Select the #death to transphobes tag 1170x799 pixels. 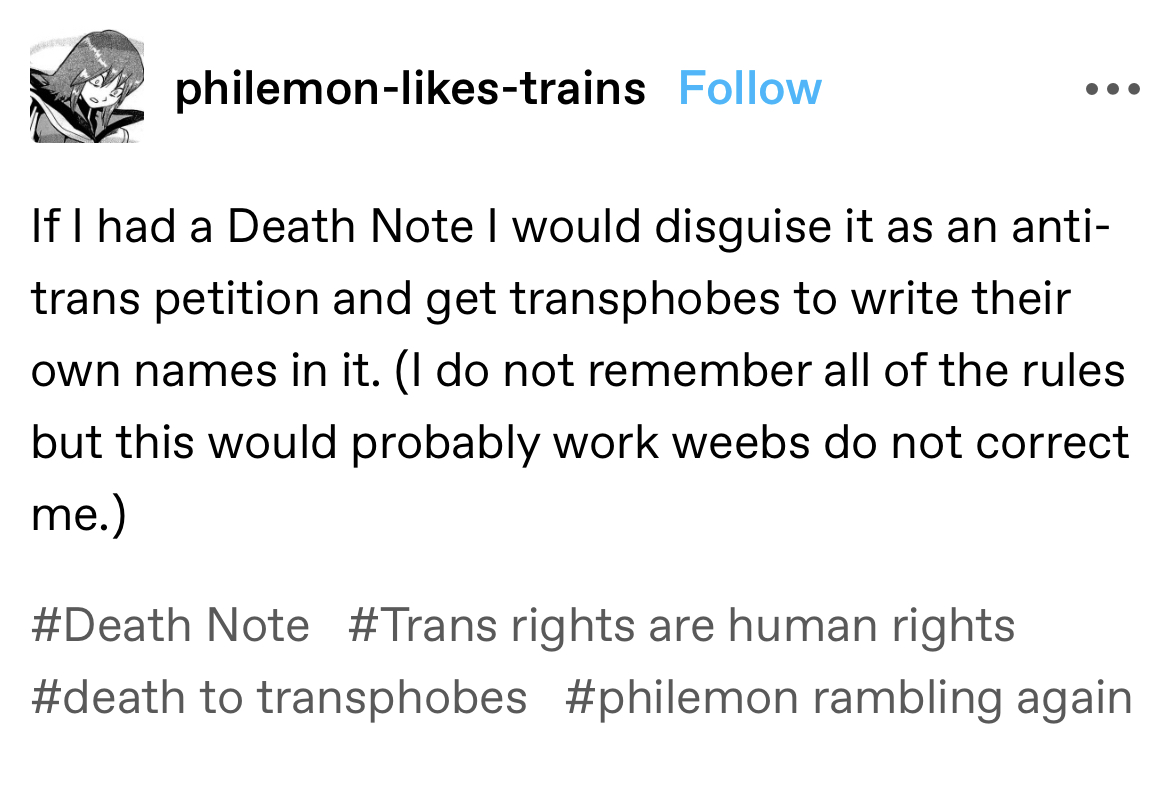pos(279,697)
